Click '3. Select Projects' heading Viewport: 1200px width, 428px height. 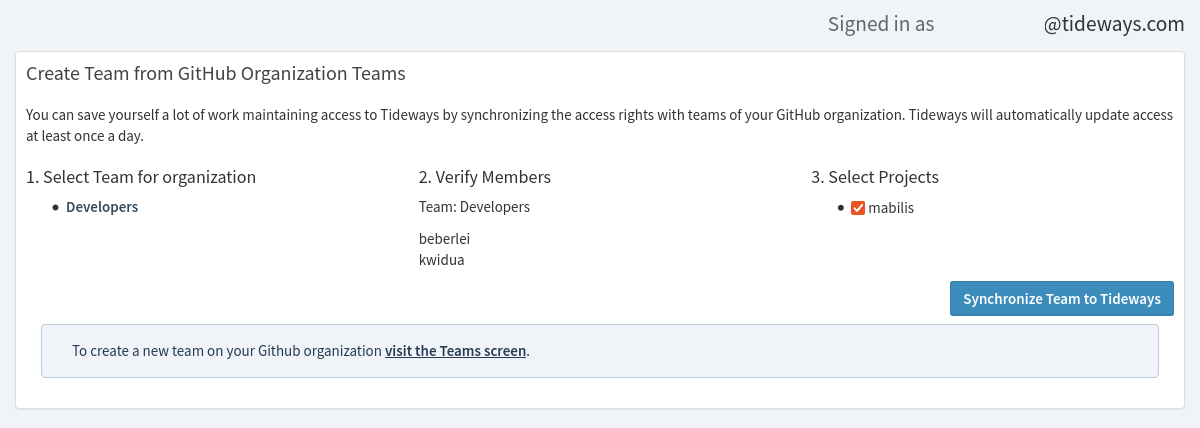pyautogui.click(x=875, y=177)
